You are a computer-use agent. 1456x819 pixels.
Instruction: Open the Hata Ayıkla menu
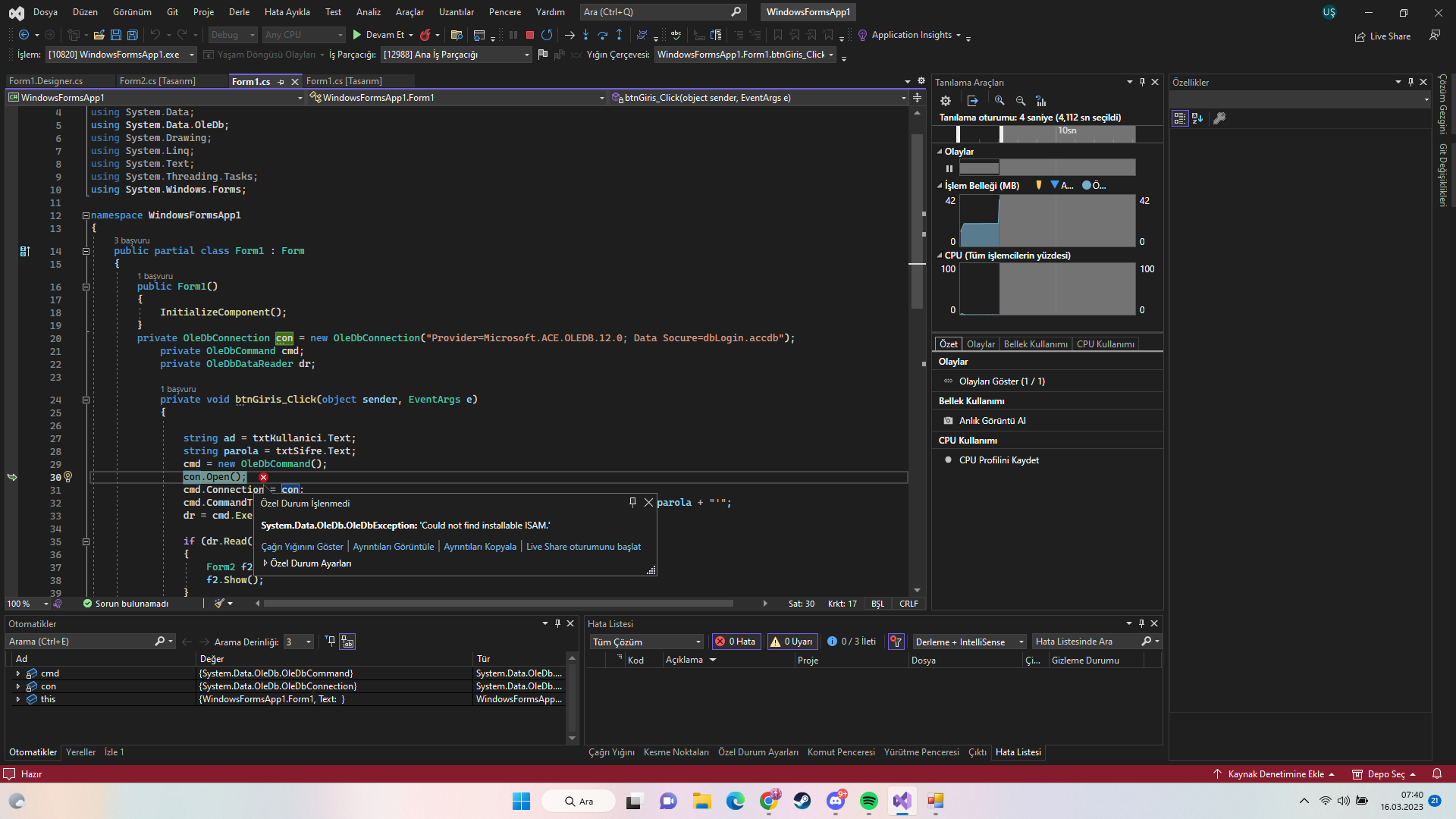click(x=287, y=12)
